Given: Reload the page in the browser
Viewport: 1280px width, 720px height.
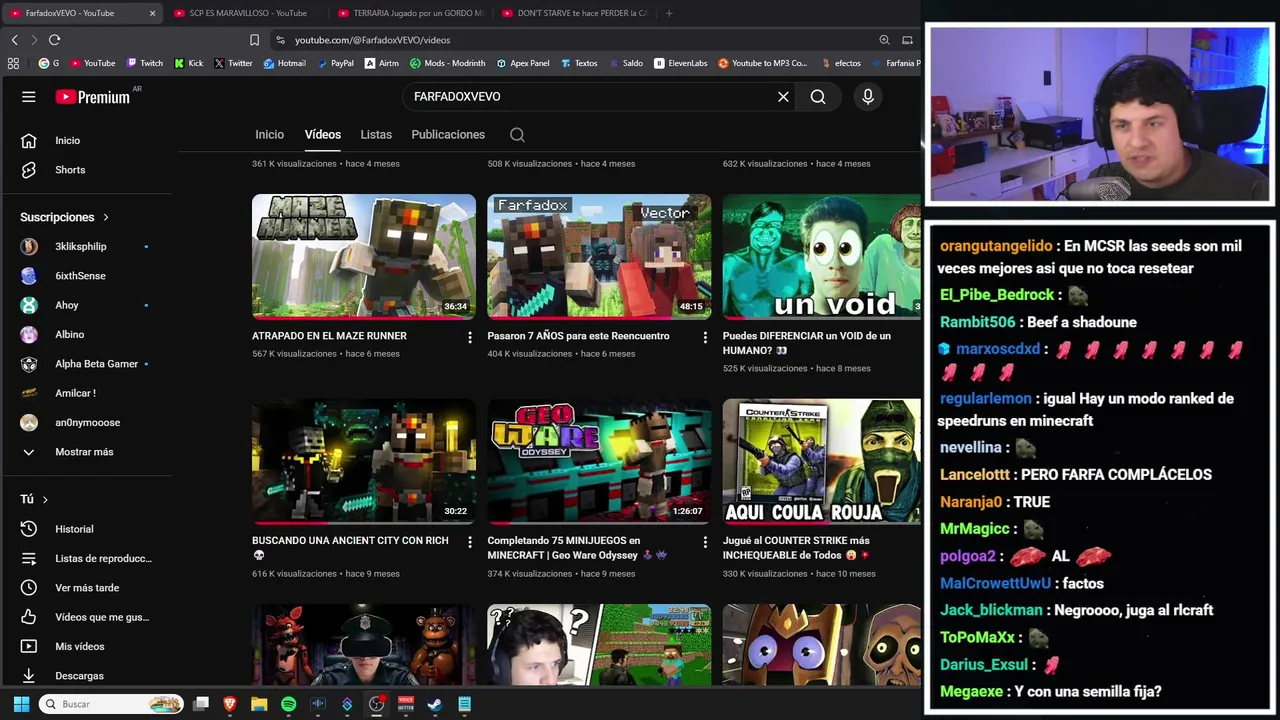Looking at the screenshot, I should [x=54, y=40].
